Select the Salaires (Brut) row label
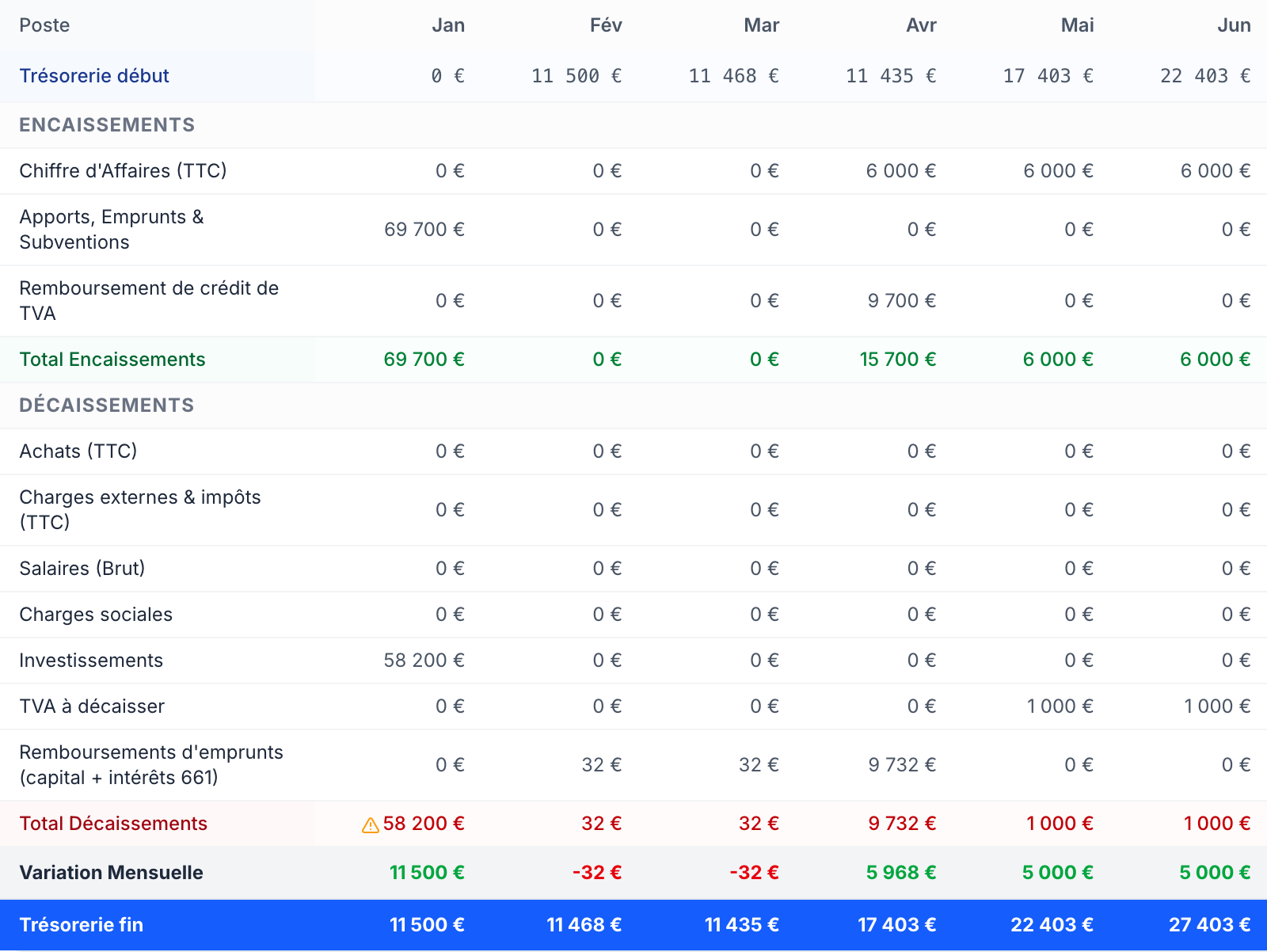The width and height of the screenshot is (1267, 952). 82,569
